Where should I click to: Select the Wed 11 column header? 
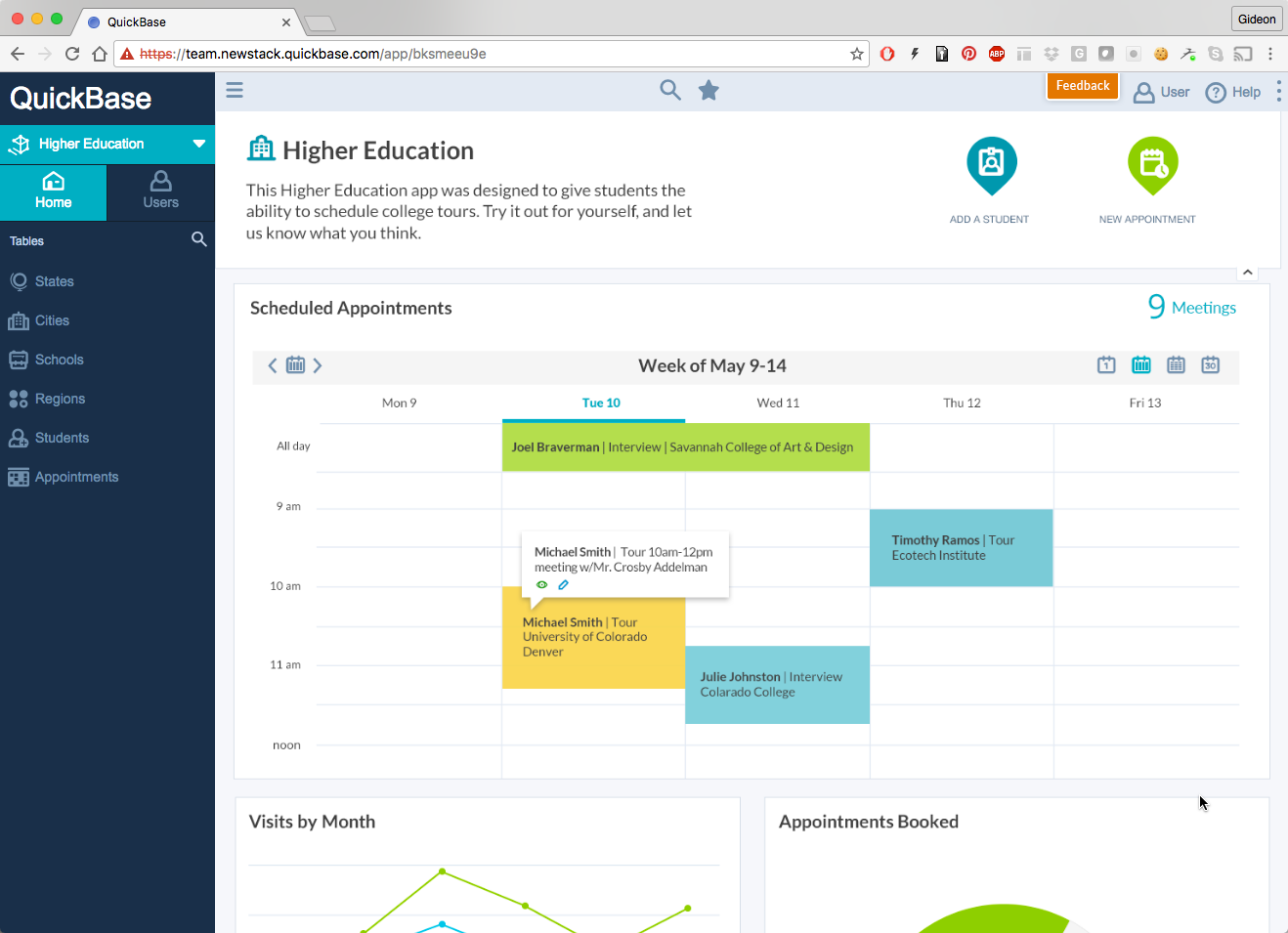(x=778, y=403)
